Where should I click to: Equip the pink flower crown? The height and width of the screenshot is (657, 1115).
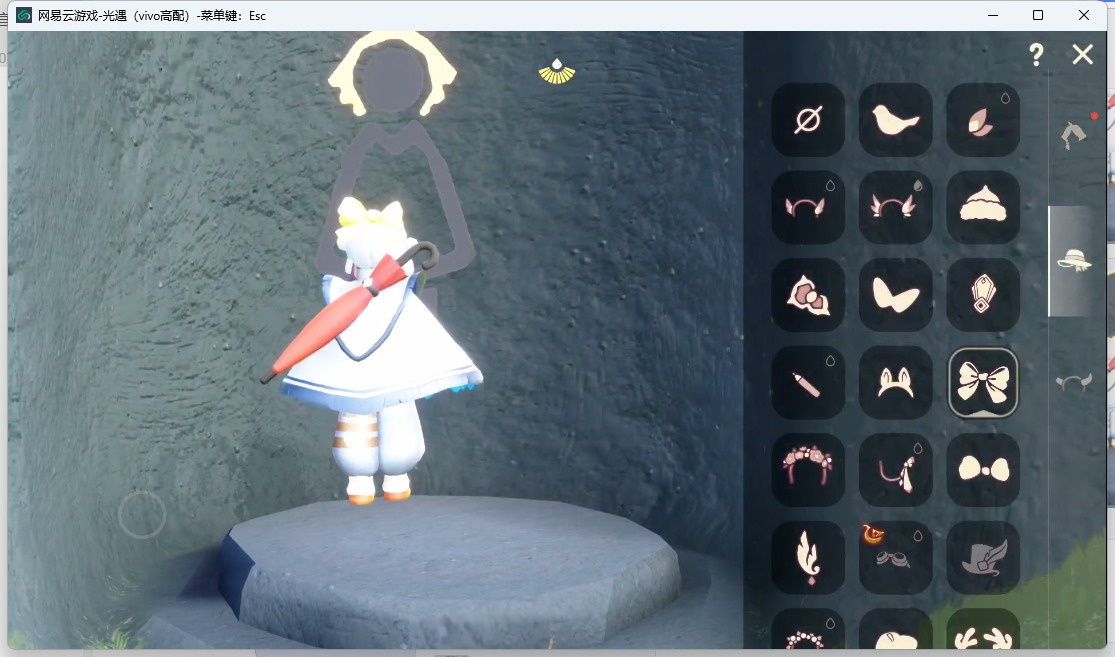pos(808,470)
